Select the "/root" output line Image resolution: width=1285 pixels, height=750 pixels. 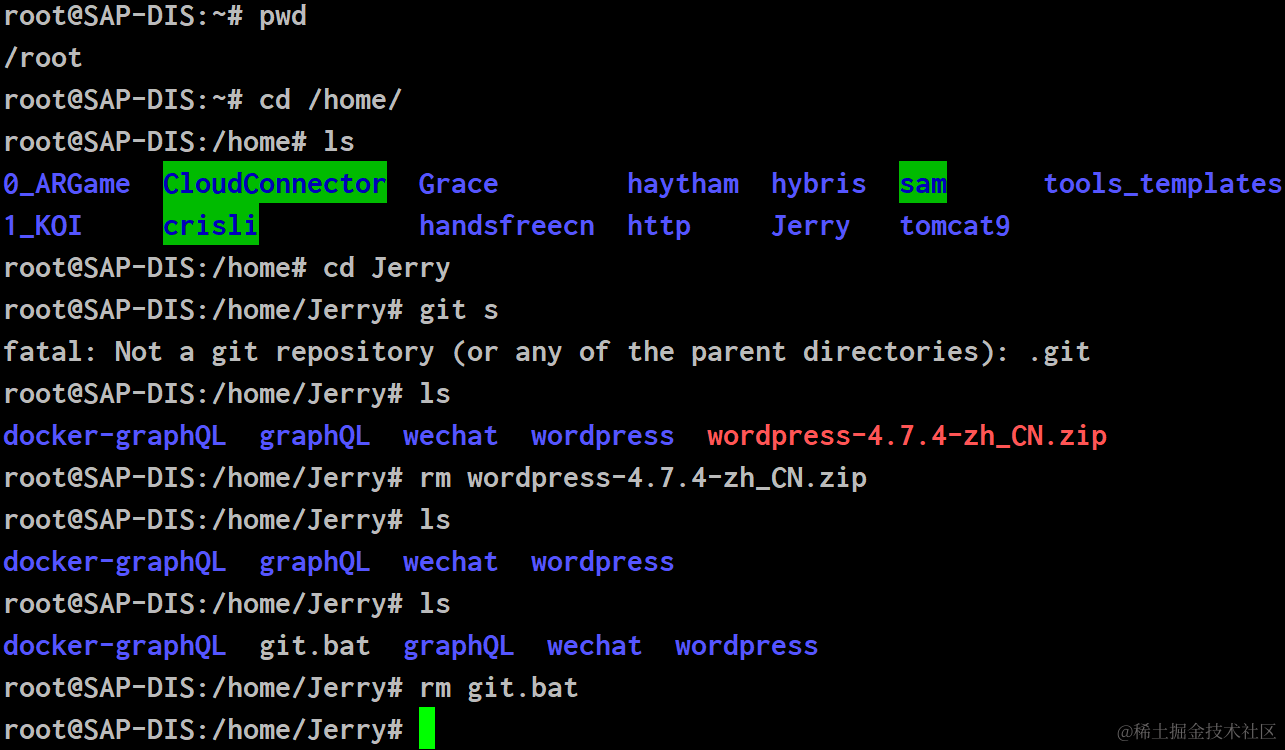pos(43,58)
